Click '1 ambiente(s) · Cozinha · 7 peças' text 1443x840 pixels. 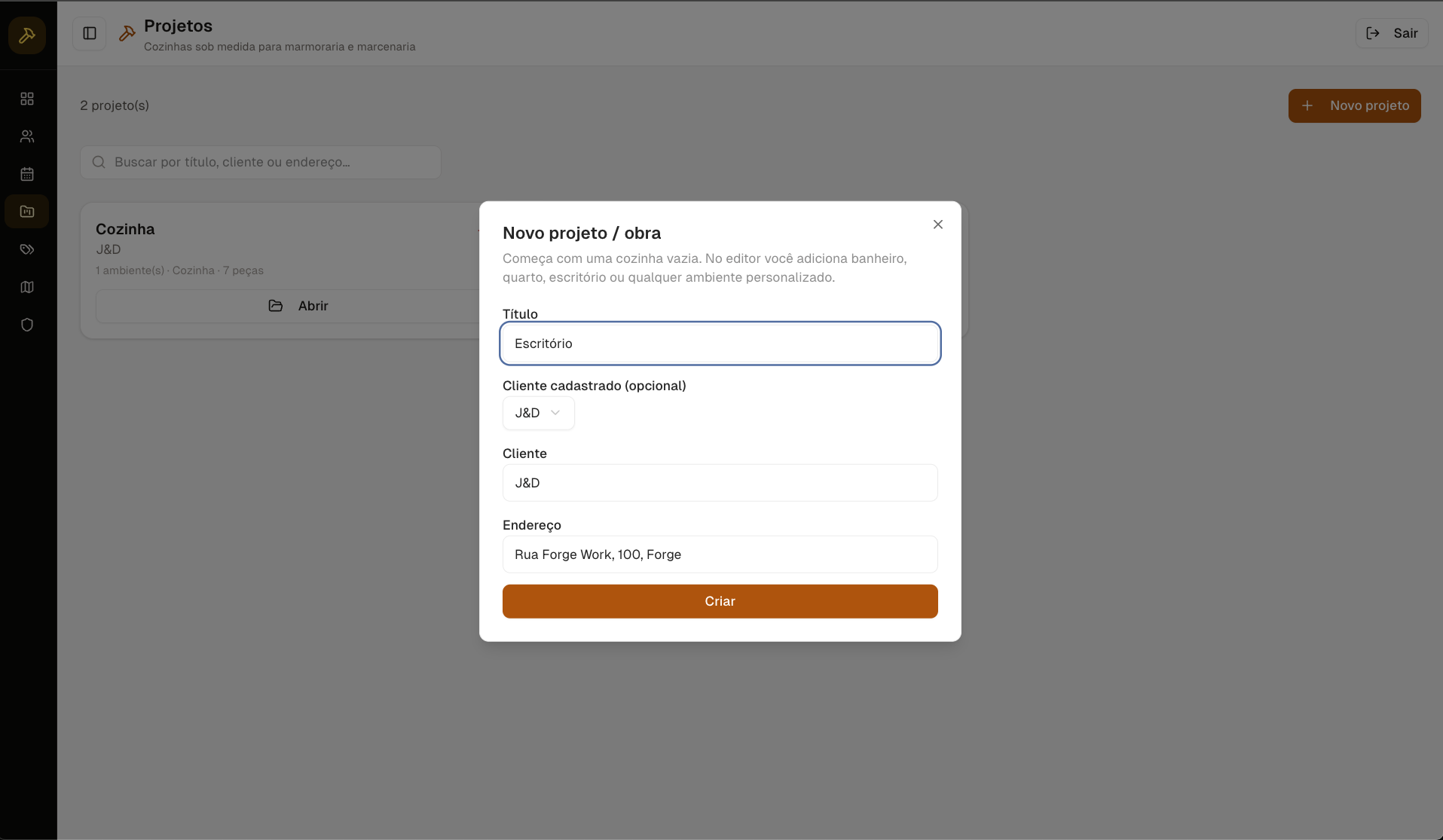pyautogui.click(x=179, y=270)
